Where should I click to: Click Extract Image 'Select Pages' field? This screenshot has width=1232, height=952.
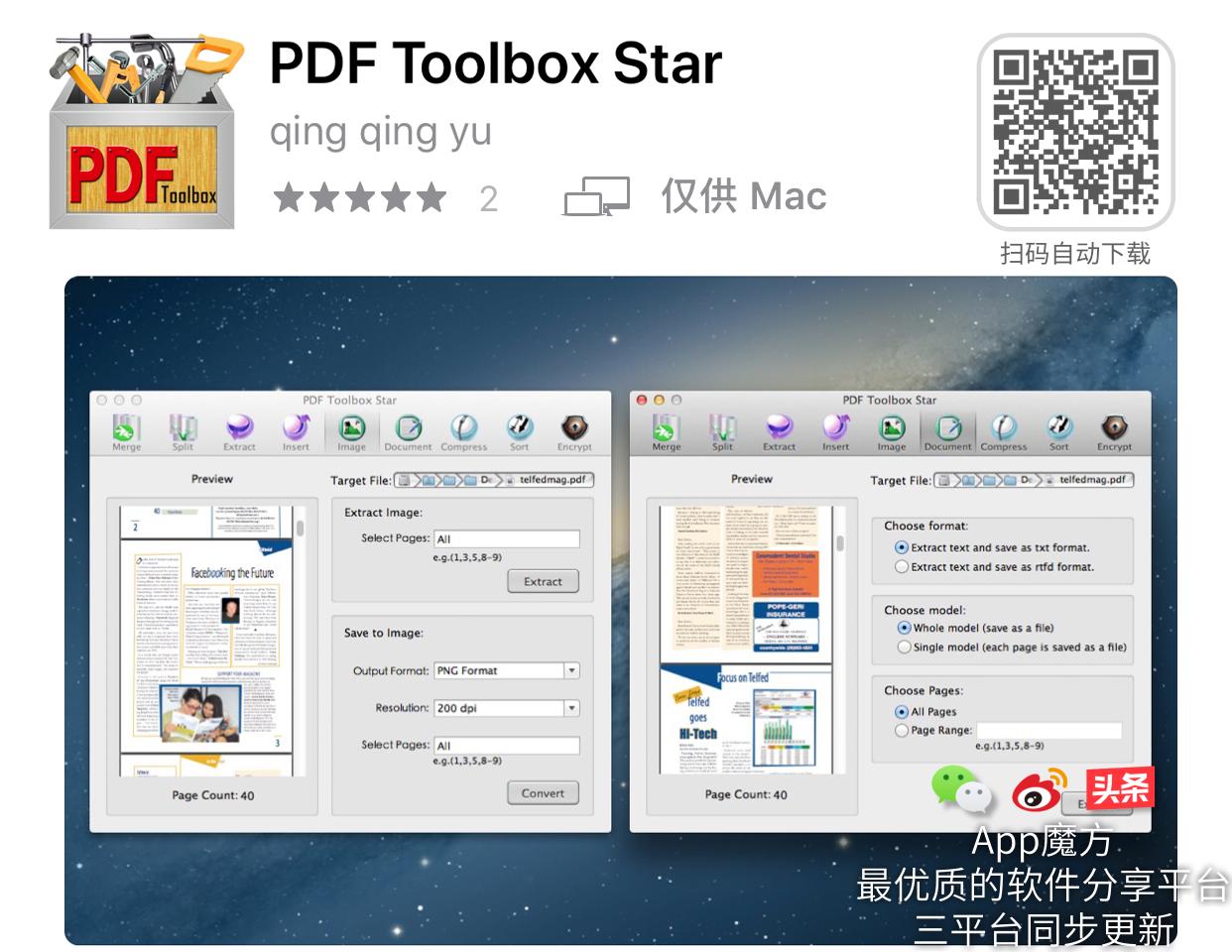coord(507,538)
